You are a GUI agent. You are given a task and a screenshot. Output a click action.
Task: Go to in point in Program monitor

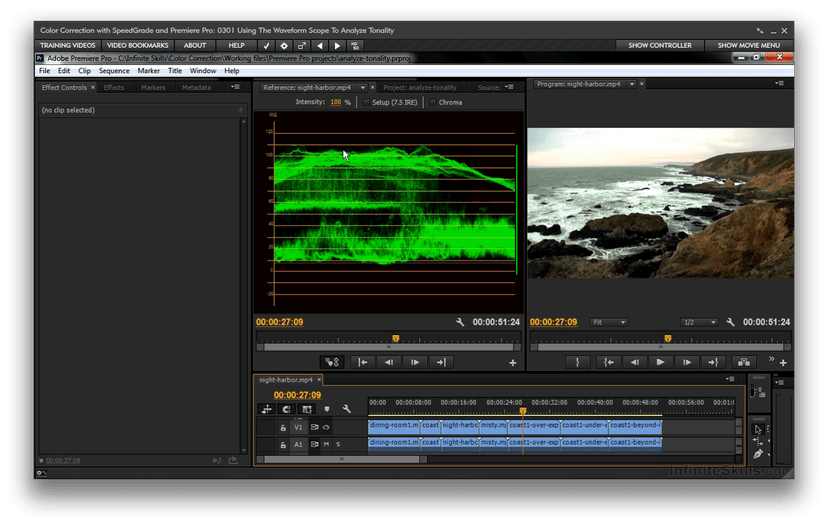pyautogui.click(x=608, y=362)
